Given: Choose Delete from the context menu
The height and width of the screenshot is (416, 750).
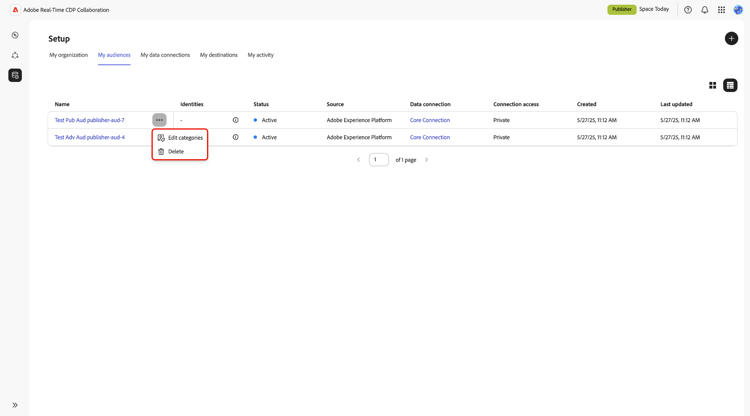Looking at the screenshot, I should point(180,152).
